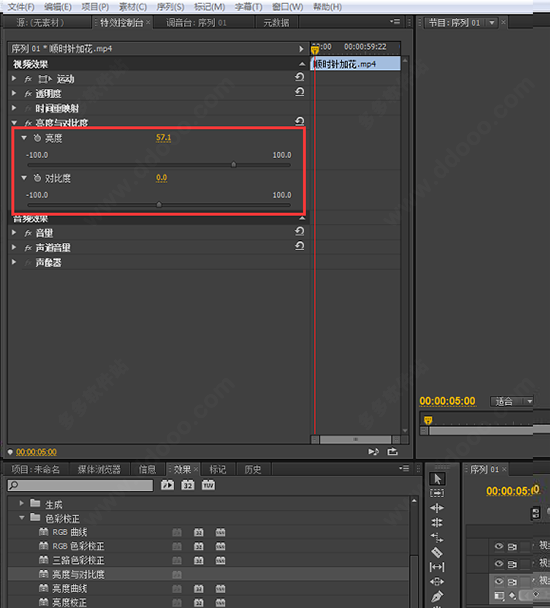Expand the 运动 effect properties
Screen dimensions: 550x608
click(x=14, y=78)
